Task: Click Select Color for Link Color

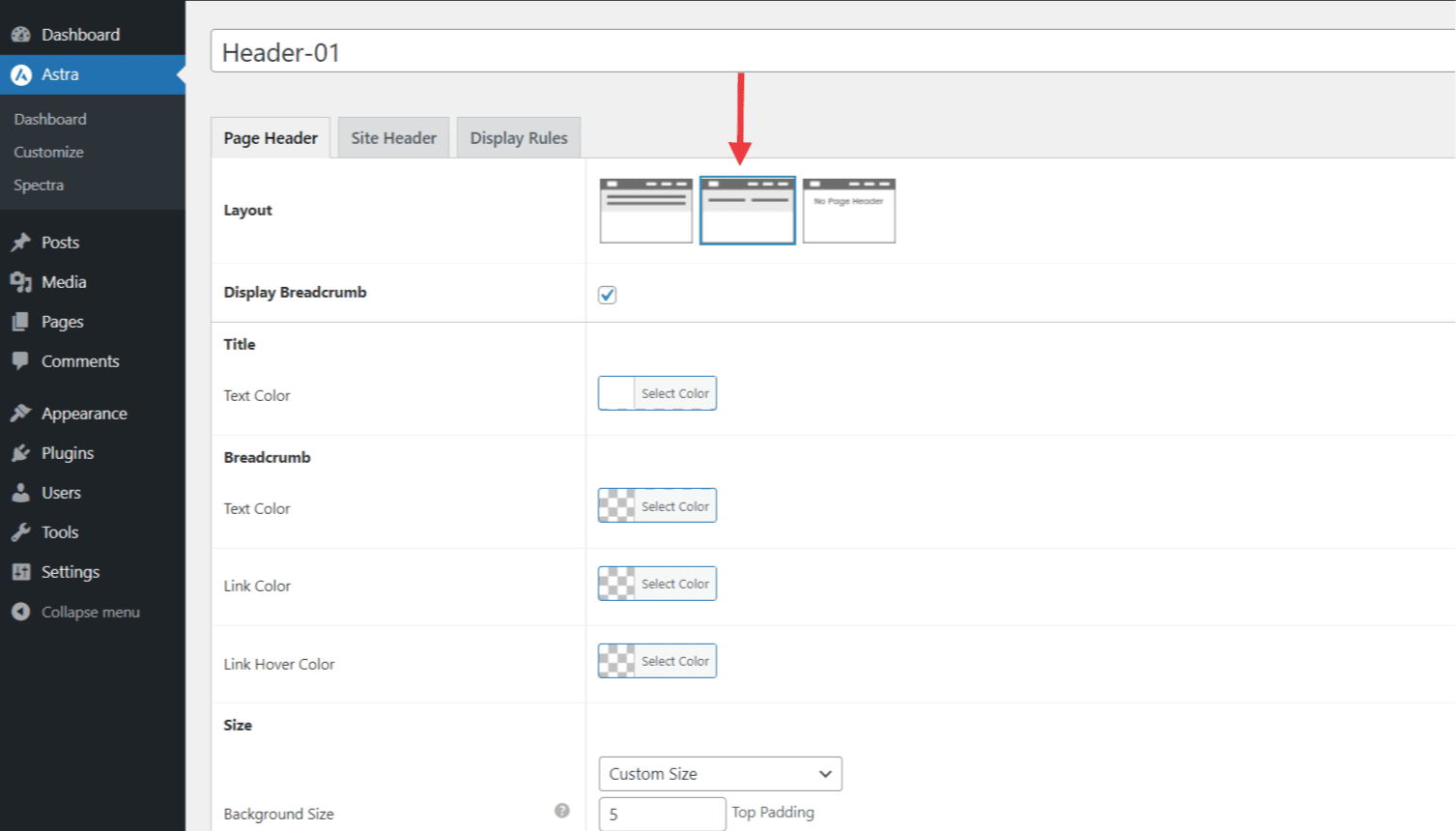Action: coord(675,584)
